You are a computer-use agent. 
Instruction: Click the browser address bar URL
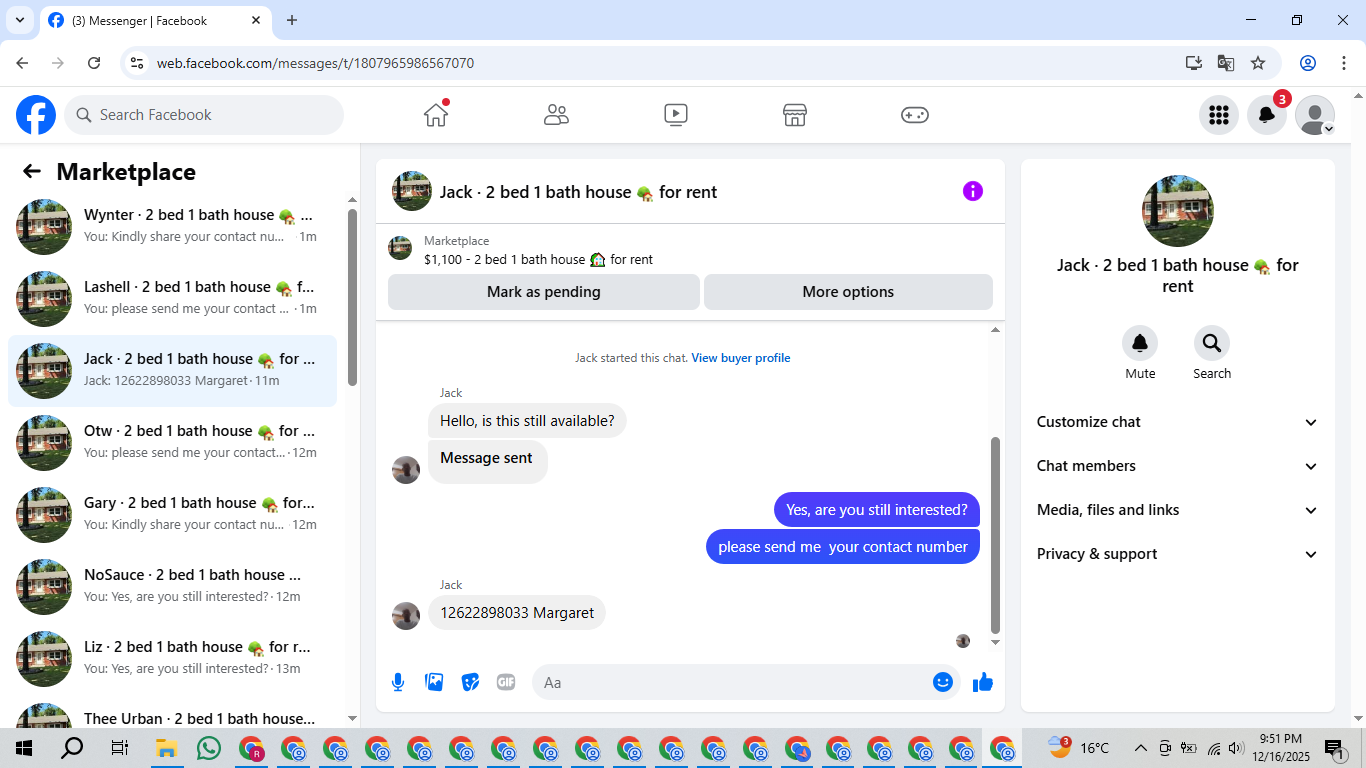[x=315, y=63]
